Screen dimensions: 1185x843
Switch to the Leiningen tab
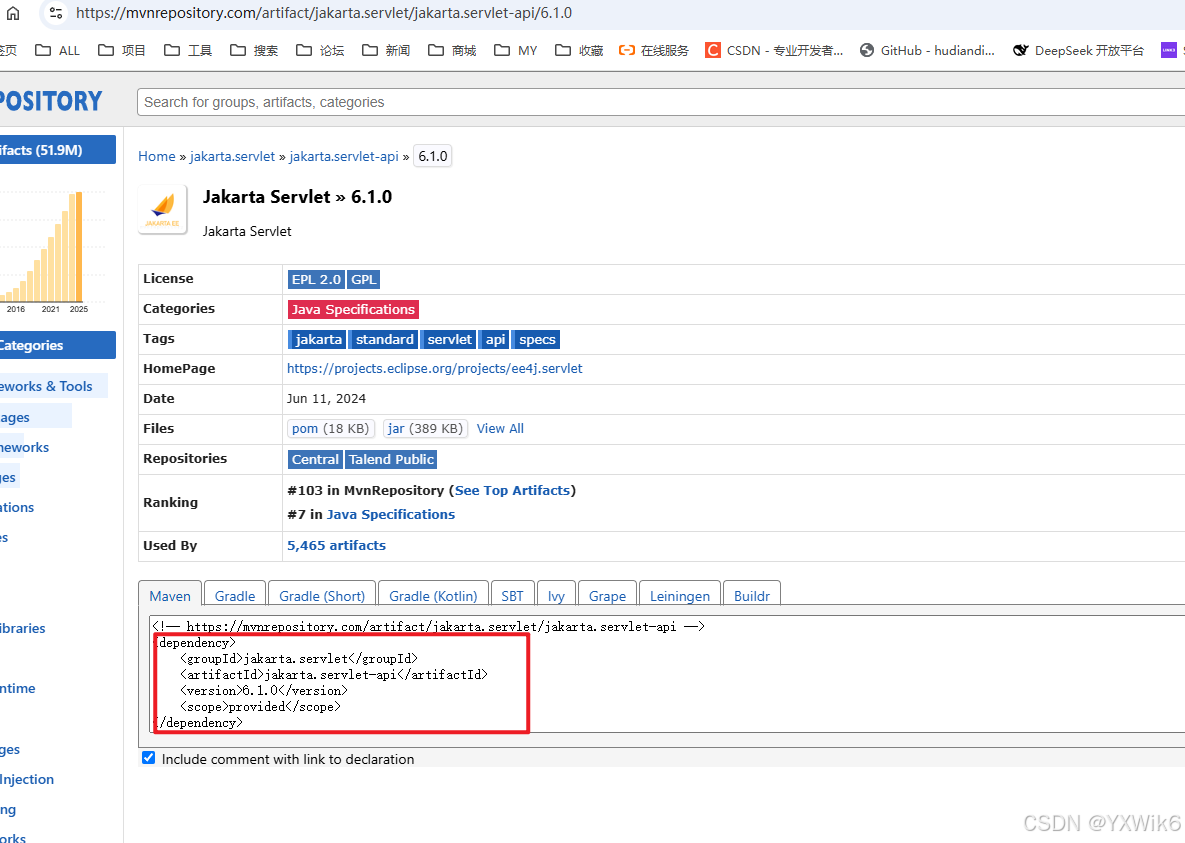point(680,596)
